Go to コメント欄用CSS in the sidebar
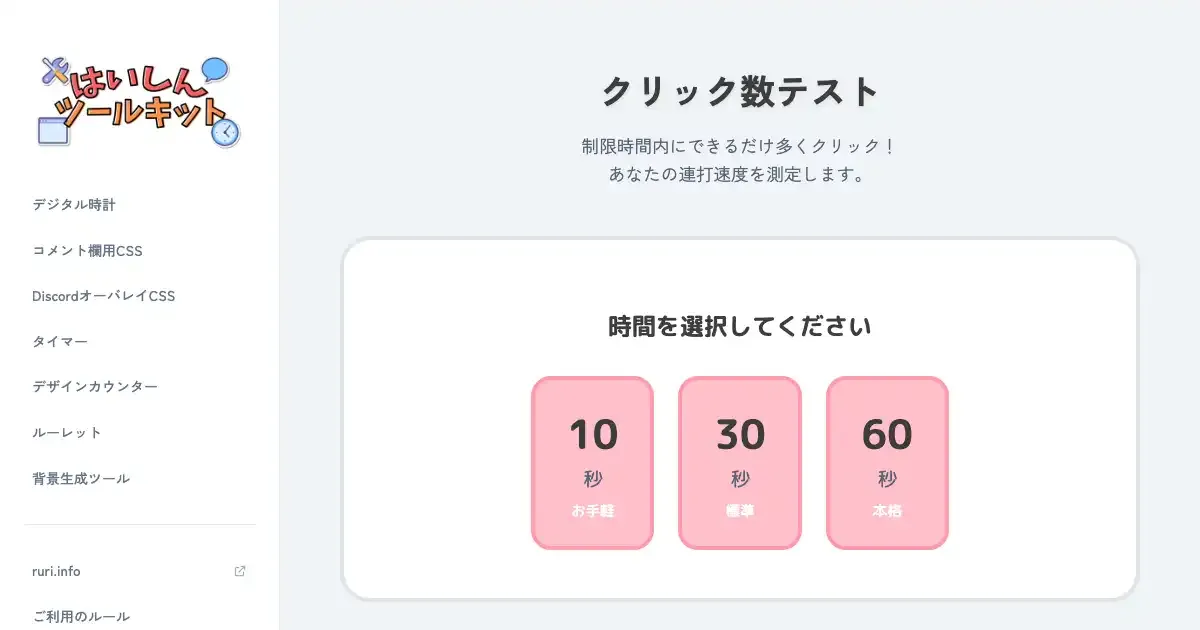The height and width of the screenshot is (630, 1200). pos(87,250)
